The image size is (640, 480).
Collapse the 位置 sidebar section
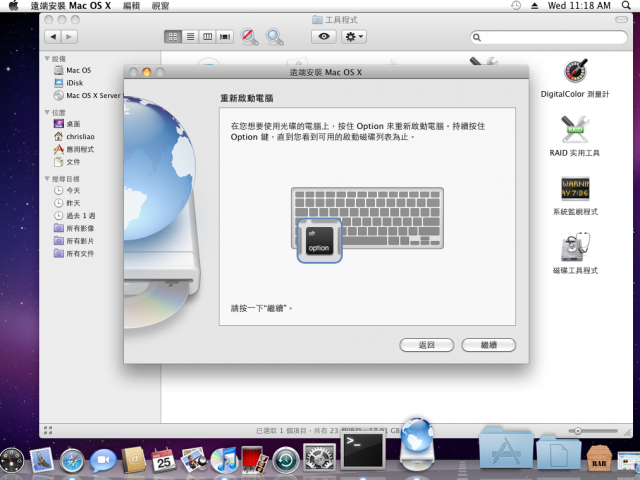click(47, 112)
